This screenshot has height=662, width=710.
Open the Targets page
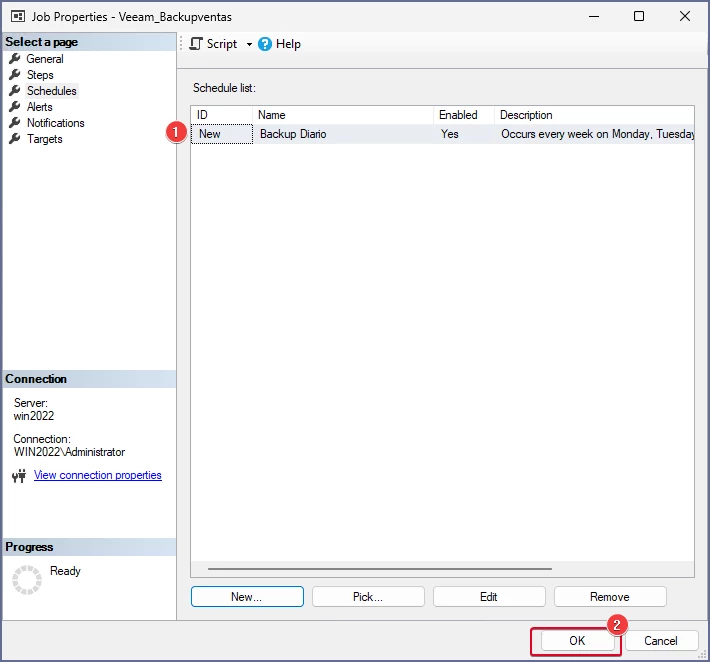(x=44, y=139)
